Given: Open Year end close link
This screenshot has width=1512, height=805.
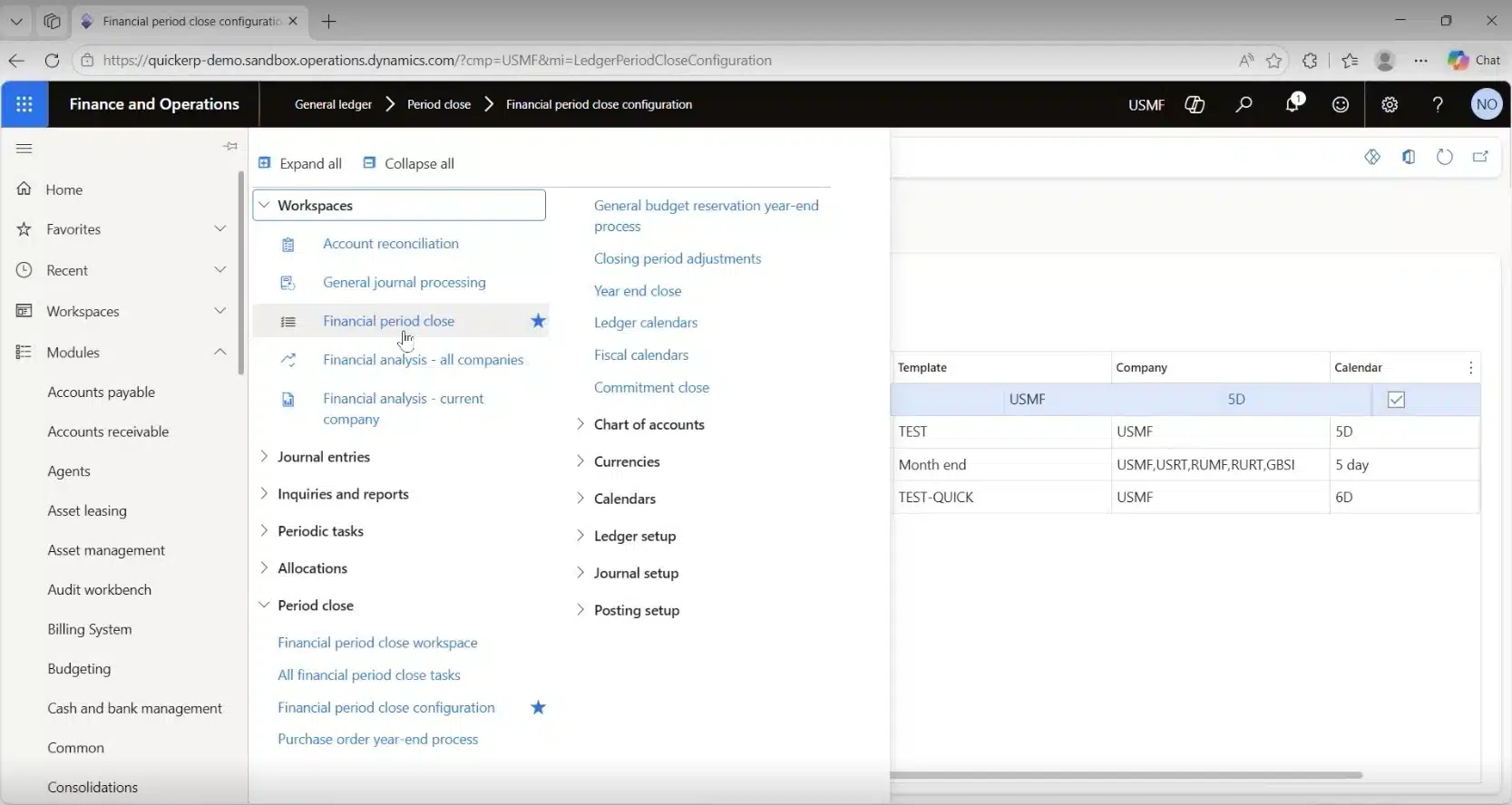Looking at the screenshot, I should point(638,291).
